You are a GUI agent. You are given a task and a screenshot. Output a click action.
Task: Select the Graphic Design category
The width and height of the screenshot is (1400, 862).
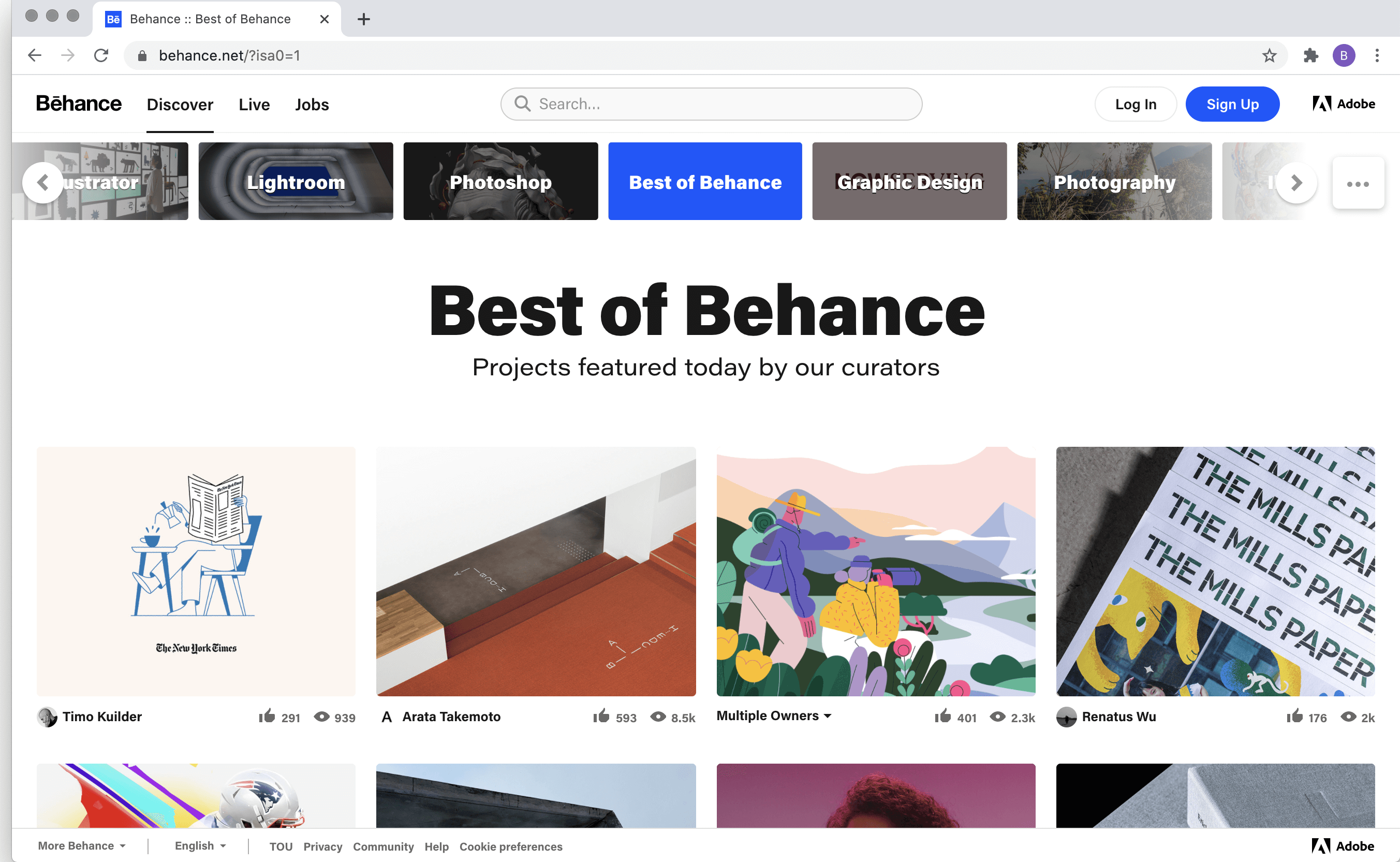point(909,181)
